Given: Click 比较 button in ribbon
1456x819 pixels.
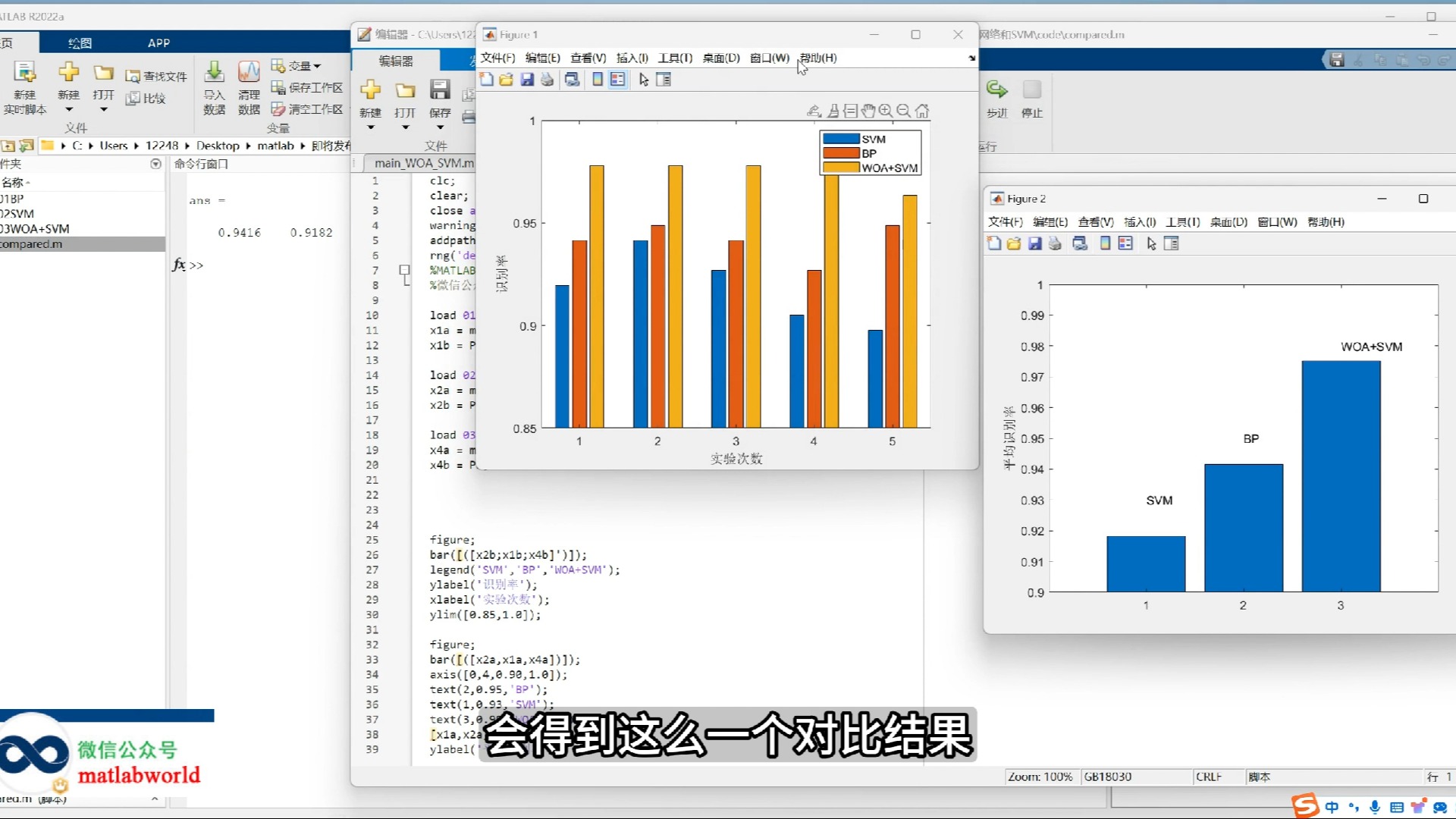Looking at the screenshot, I should [146, 98].
